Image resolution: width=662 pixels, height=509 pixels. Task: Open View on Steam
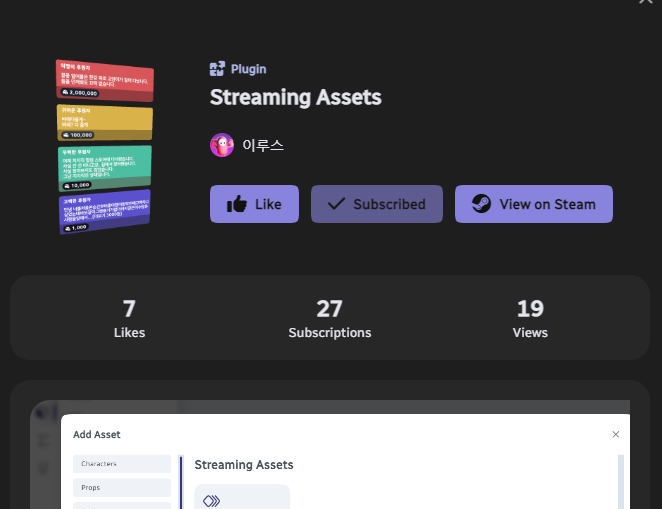[x=534, y=204]
